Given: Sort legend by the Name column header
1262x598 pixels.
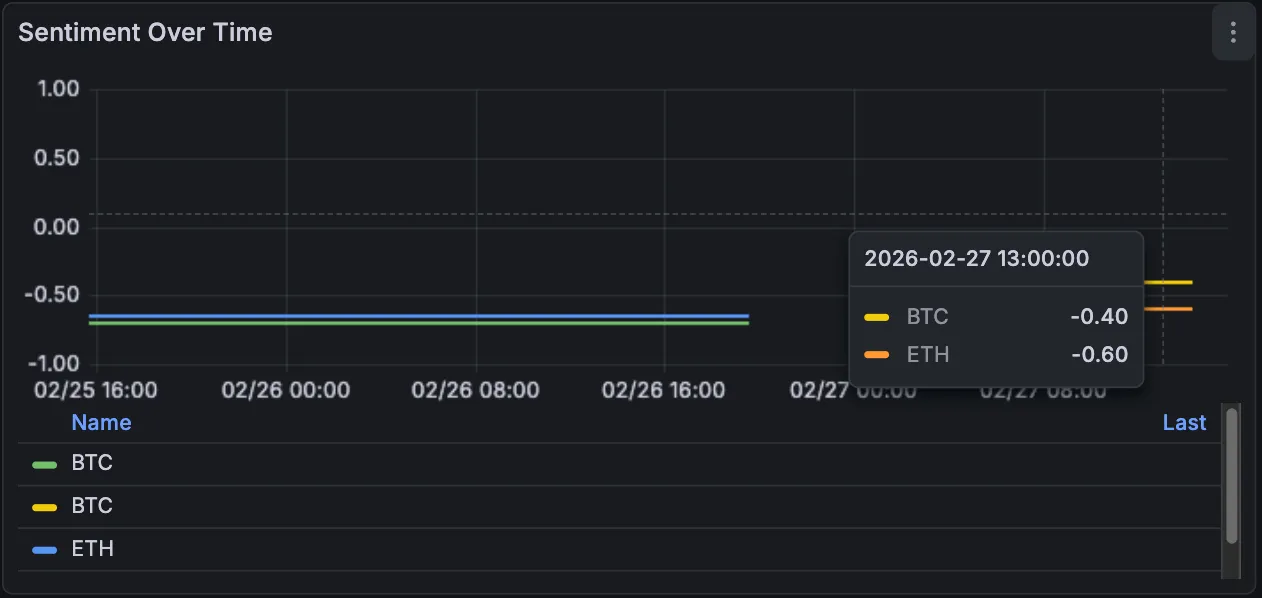Looking at the screenshot, I should [101, 422].
